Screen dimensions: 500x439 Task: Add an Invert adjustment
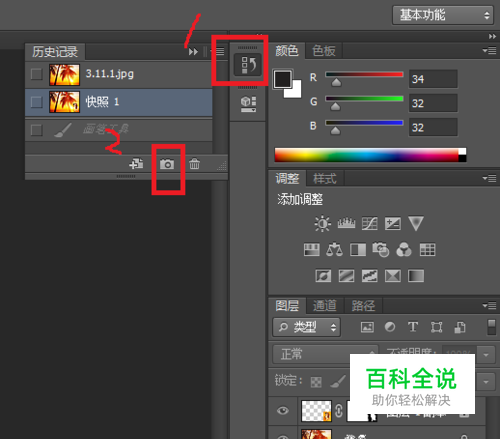coord(323,276)
